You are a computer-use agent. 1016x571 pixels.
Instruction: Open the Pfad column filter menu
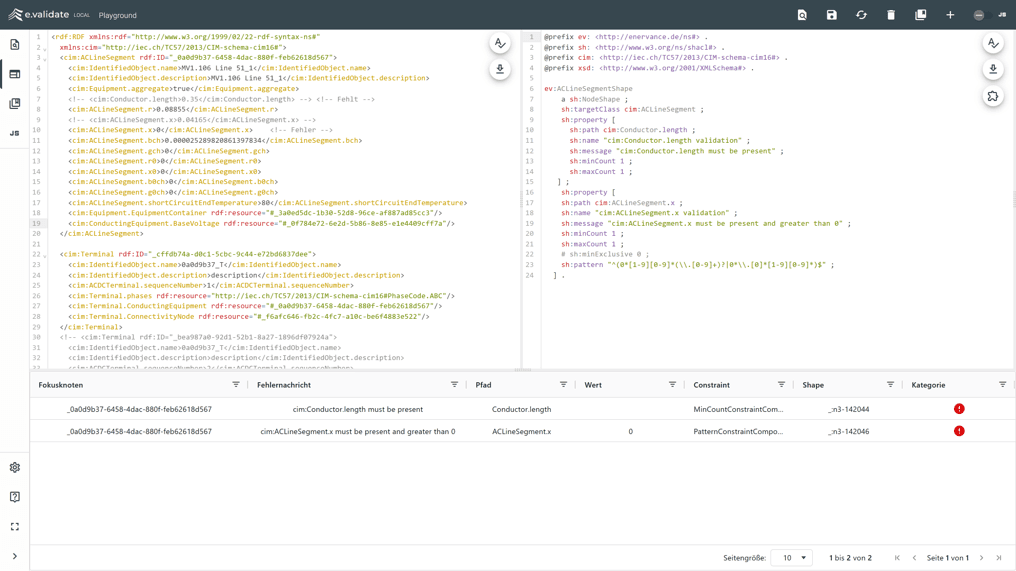point(563,384)
